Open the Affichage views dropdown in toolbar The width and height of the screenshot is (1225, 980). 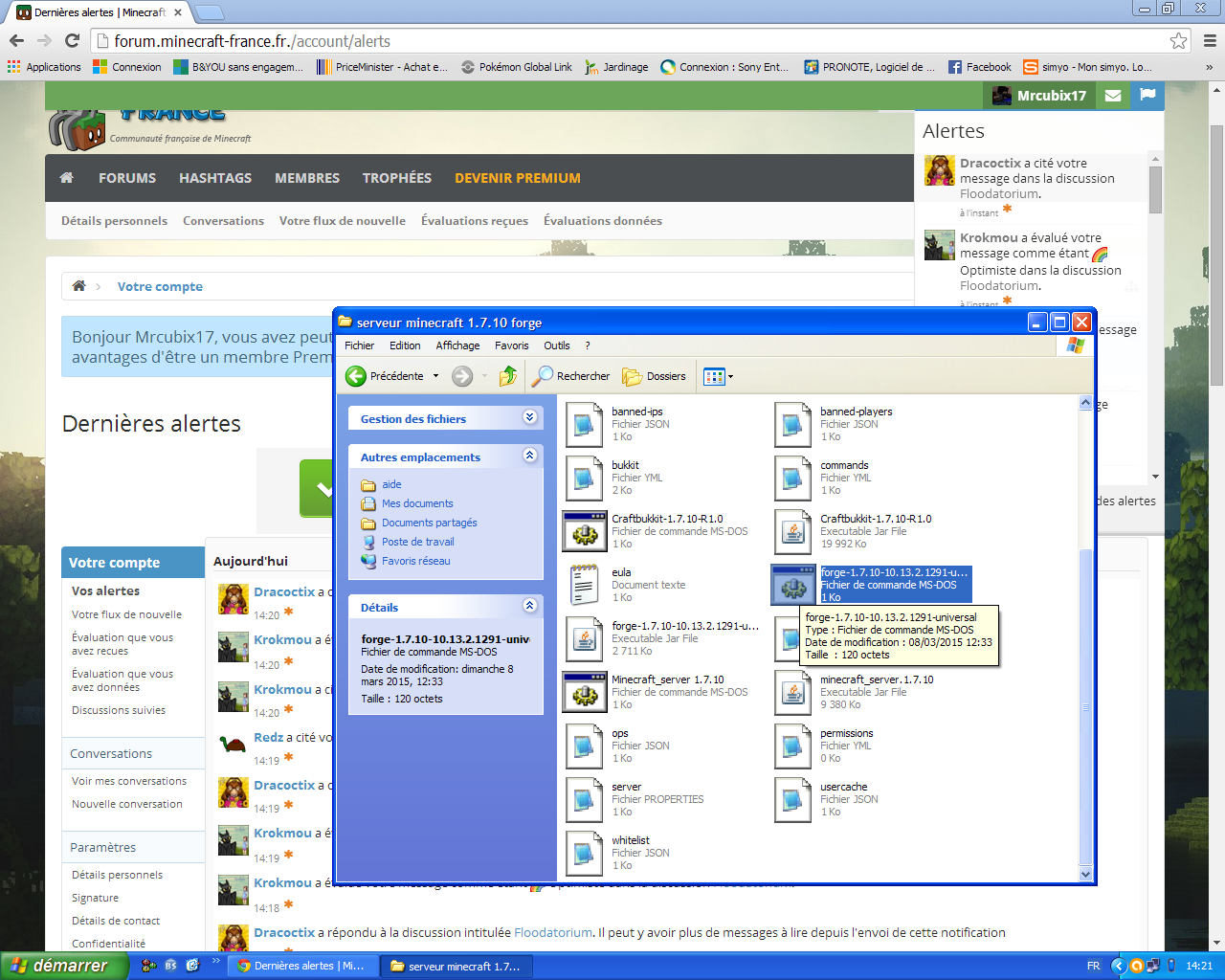pos(718,376)
